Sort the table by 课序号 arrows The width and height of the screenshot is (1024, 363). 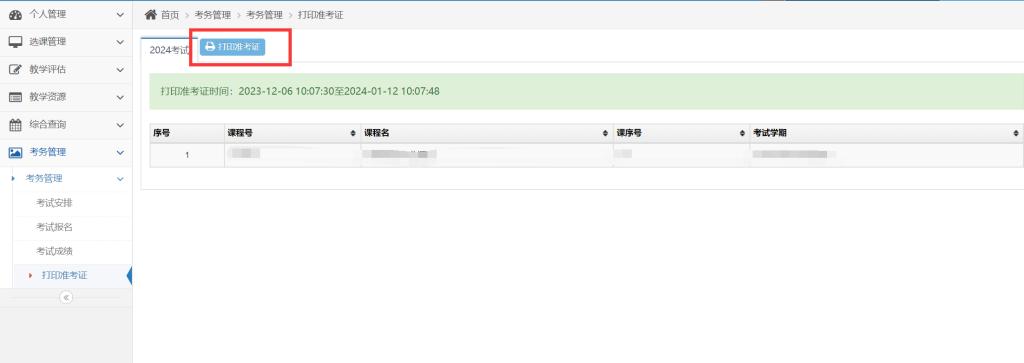[743, 133]
